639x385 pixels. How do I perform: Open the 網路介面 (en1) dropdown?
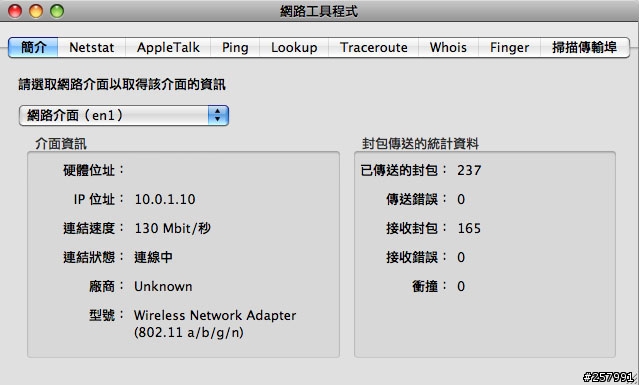(x=124, y=115)
